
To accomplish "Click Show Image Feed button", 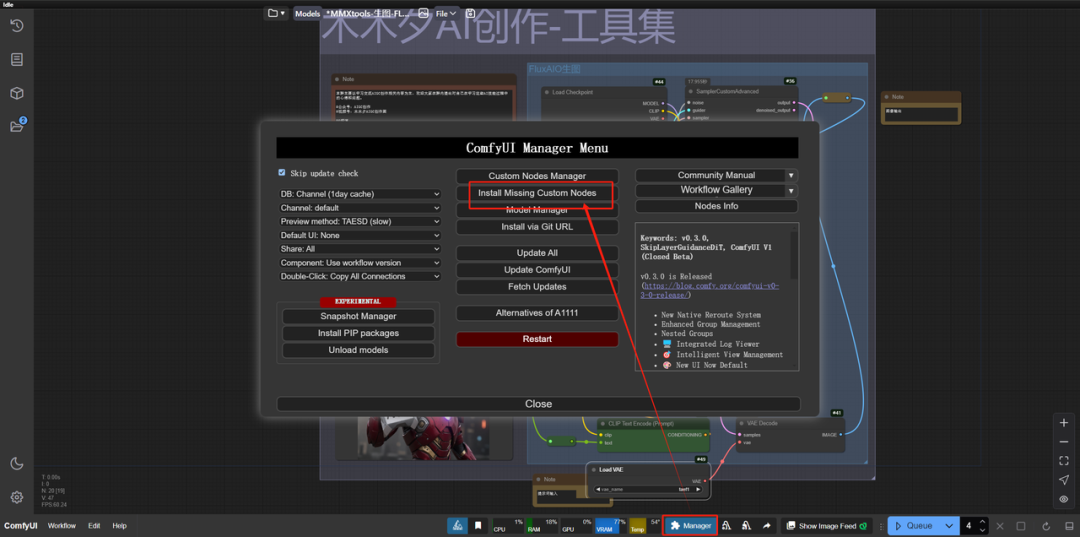I will (829, 526).
